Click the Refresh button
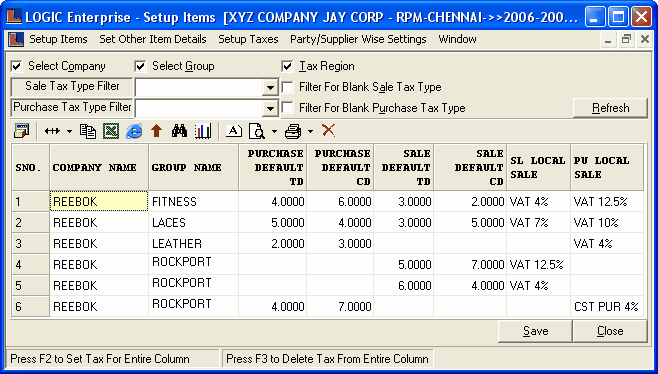Viewport: 658px width, 374px height. [x=610, y=108]
